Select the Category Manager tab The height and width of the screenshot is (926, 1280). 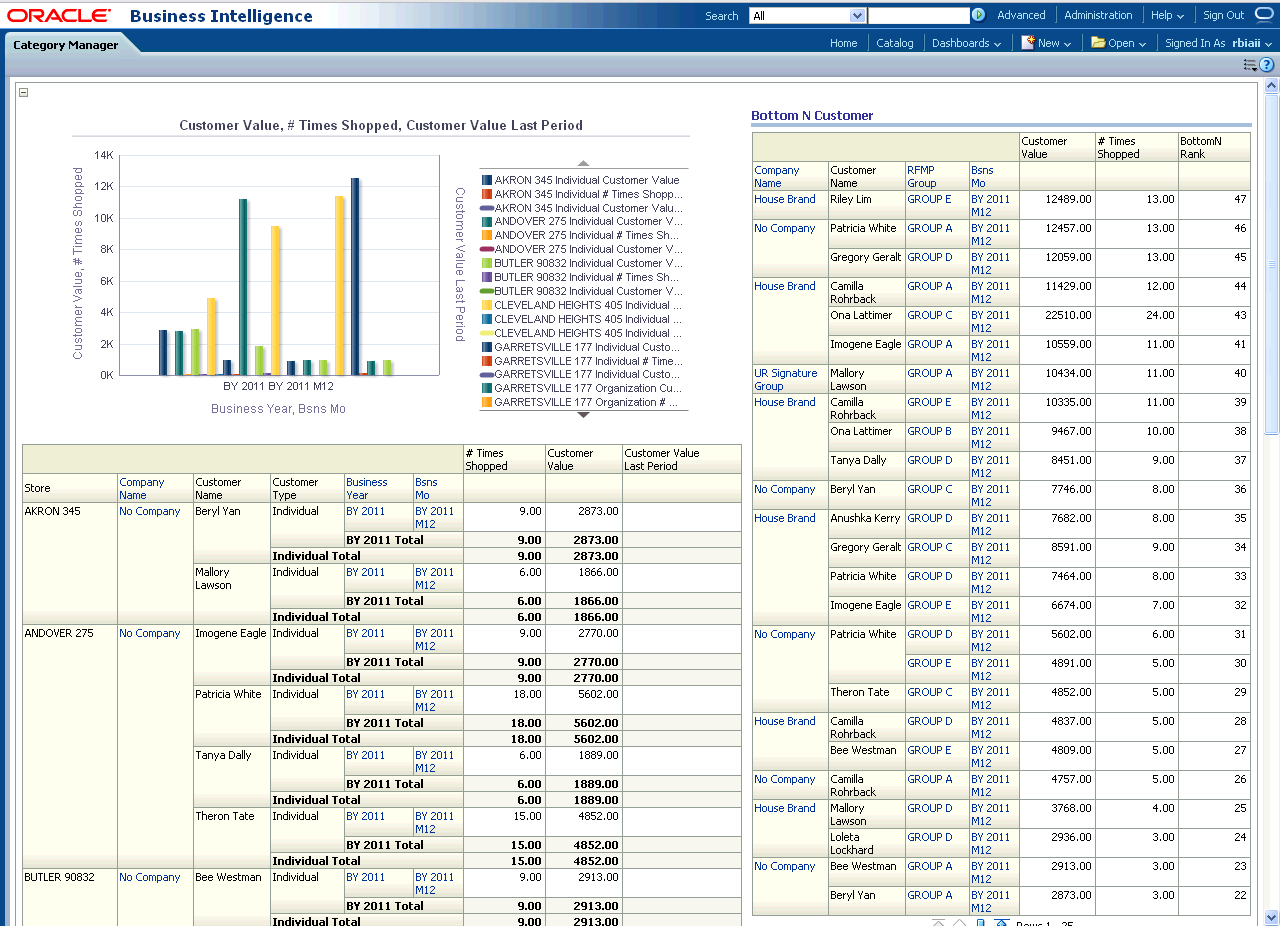pos(66,45)
